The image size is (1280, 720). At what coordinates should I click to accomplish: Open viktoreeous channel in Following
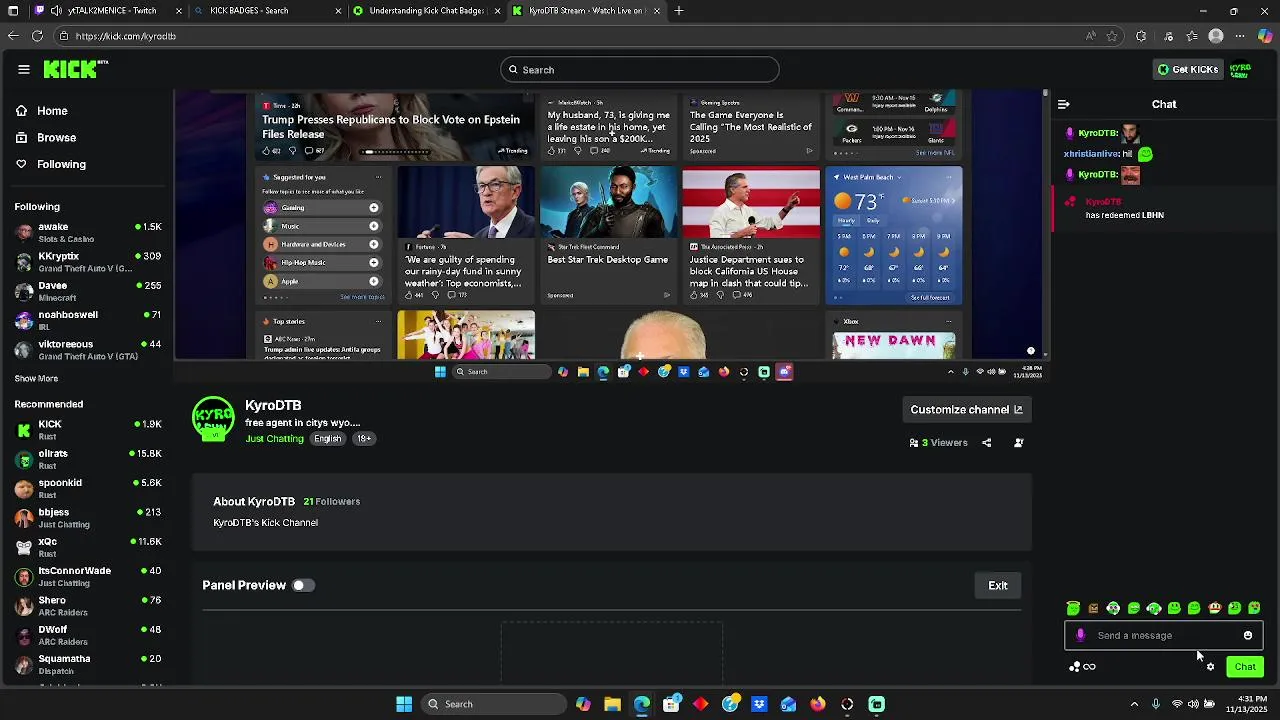point(88,349)
